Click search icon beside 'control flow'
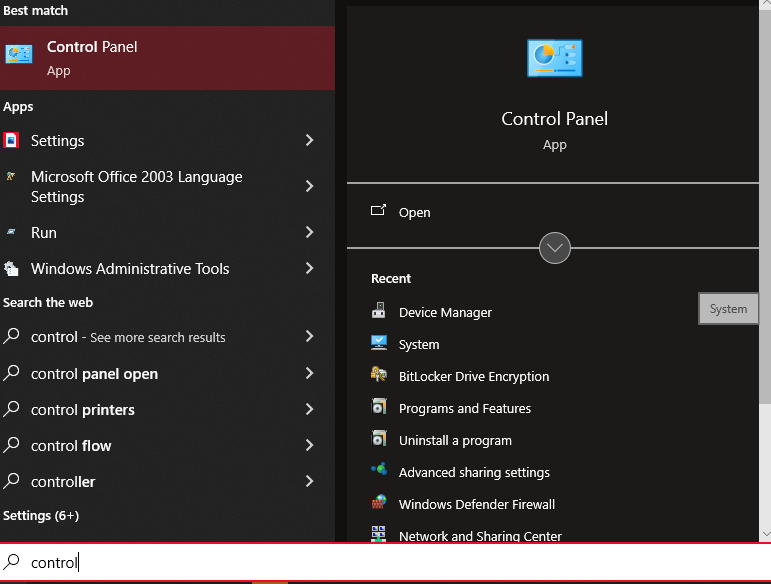The height and width of the screenshot is (584, 771). pos(11,445)
